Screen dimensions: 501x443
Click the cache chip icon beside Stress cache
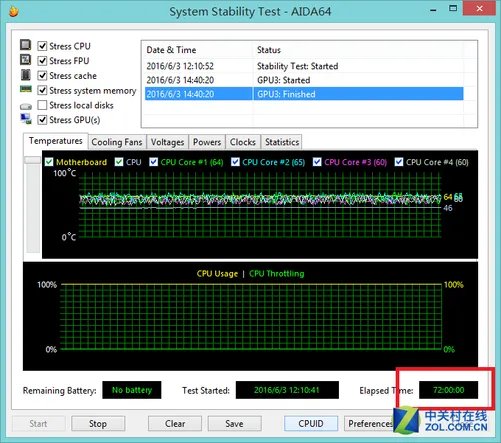pos(26,75)
